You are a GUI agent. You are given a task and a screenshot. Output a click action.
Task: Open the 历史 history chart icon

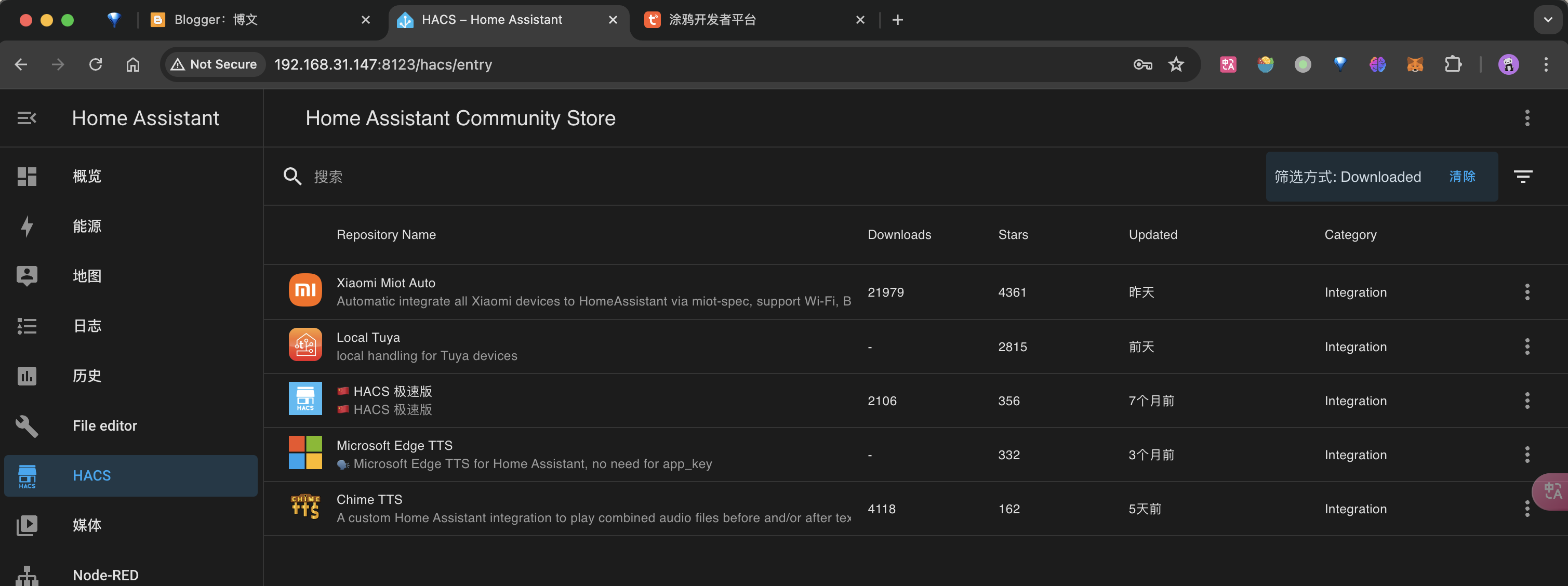click(27, 376)
